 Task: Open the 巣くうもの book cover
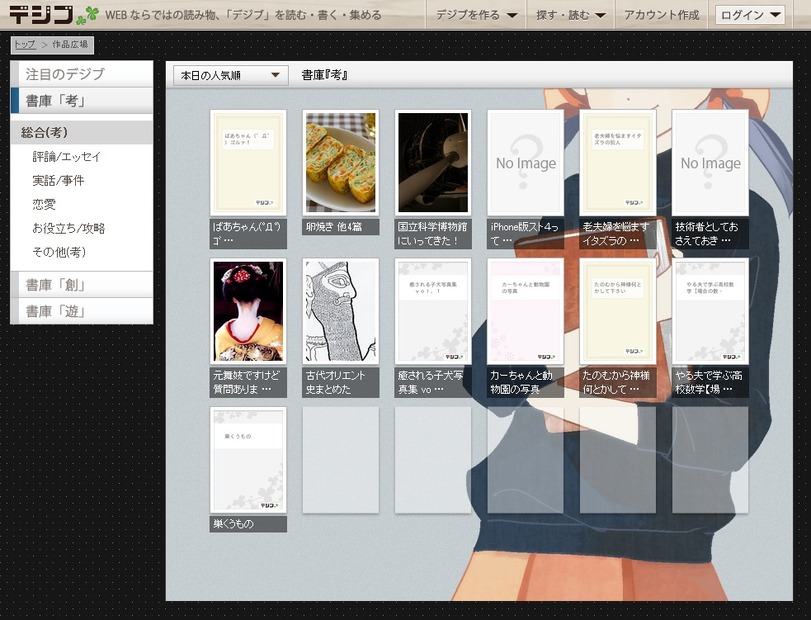[248, 459]
